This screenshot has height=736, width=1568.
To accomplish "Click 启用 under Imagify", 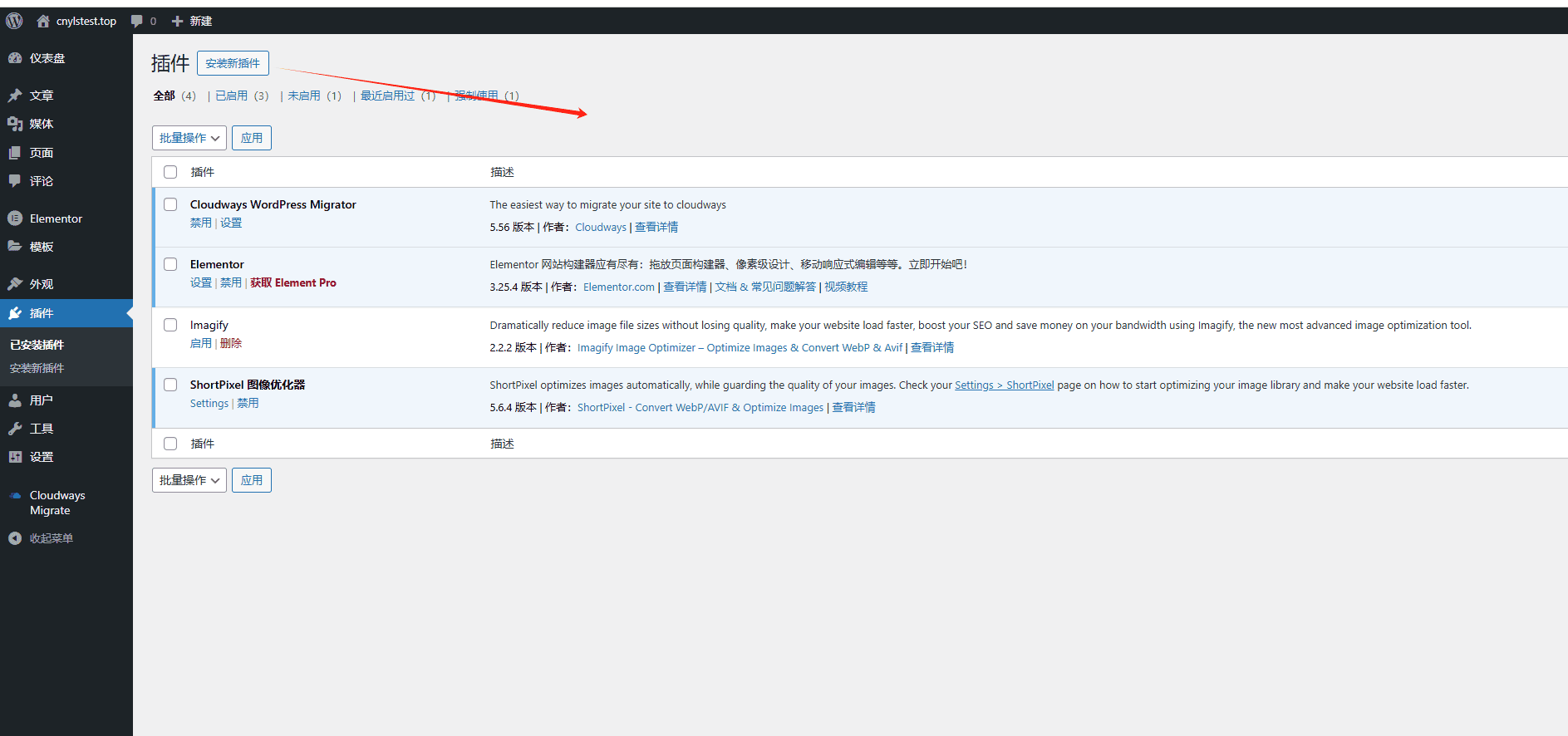I will click(x=201, y=343).
